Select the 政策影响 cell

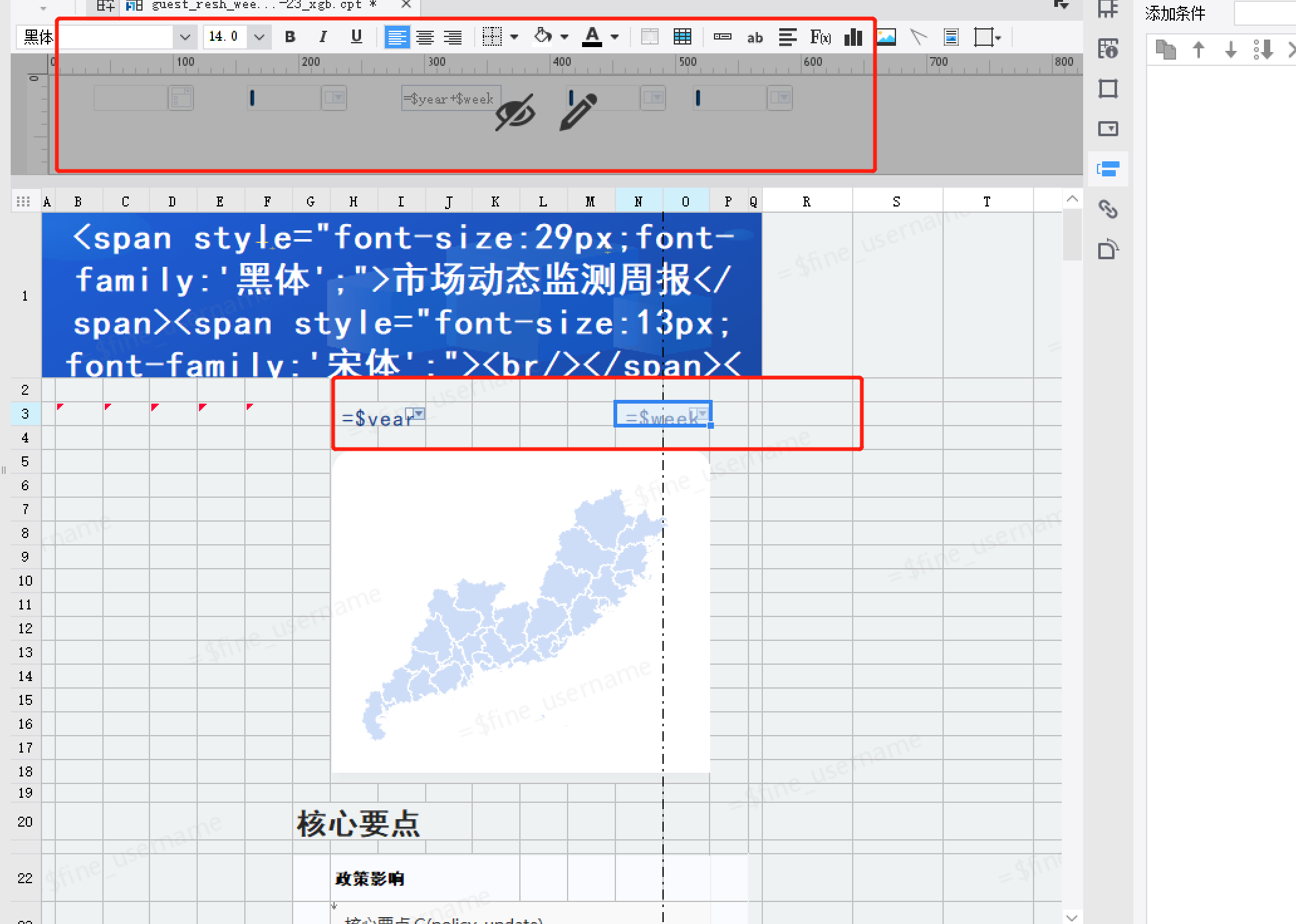pyautogui.click(x=370, y=878)
